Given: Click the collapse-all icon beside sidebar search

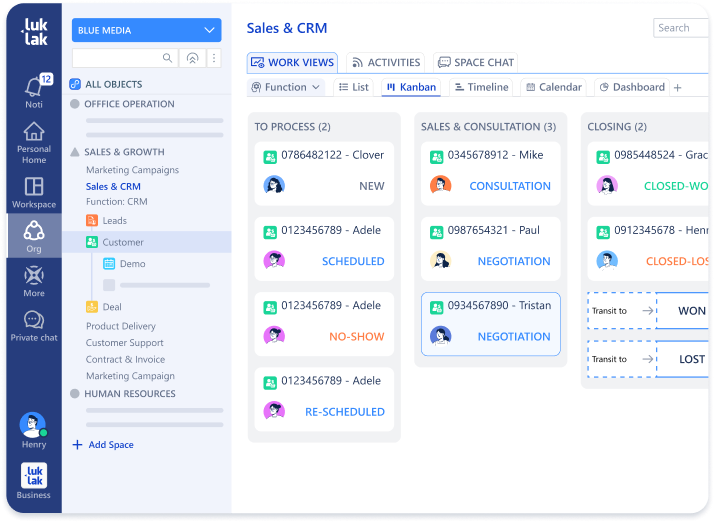Looking at the screenshot, I should coord(192,58).
